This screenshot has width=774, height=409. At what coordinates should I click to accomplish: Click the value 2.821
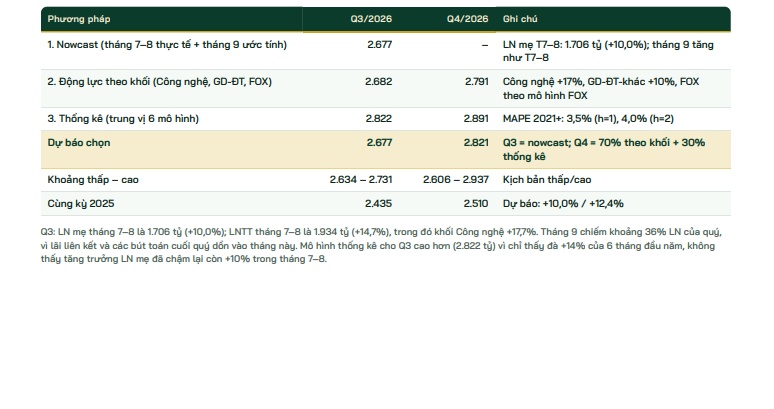(x=476, y=143)
